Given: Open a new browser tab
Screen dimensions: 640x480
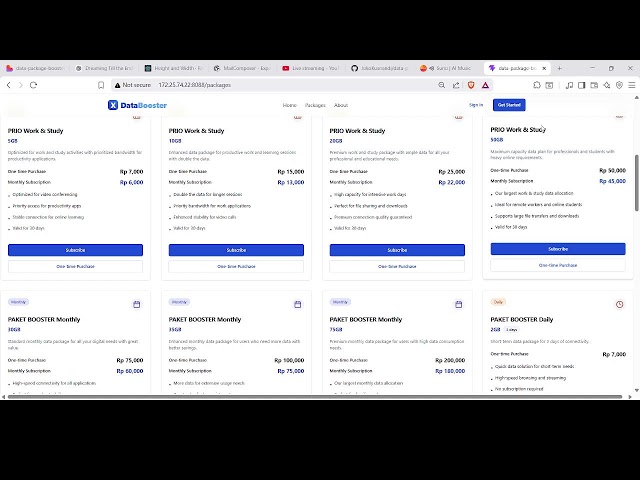Looking at the screenshot, I should click(559, 68).
